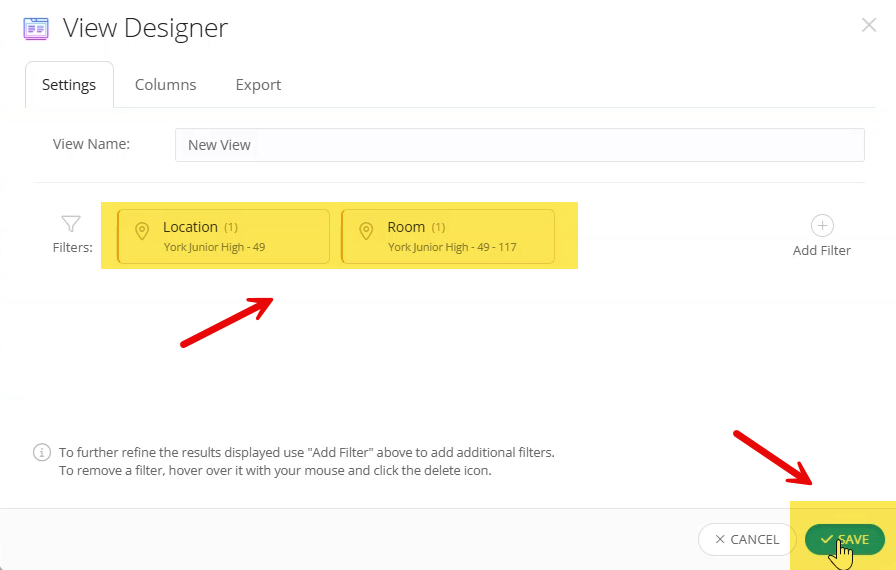Select the Location filter title
This screenshot has width=896, height=570.
click(x=190, y=227)
